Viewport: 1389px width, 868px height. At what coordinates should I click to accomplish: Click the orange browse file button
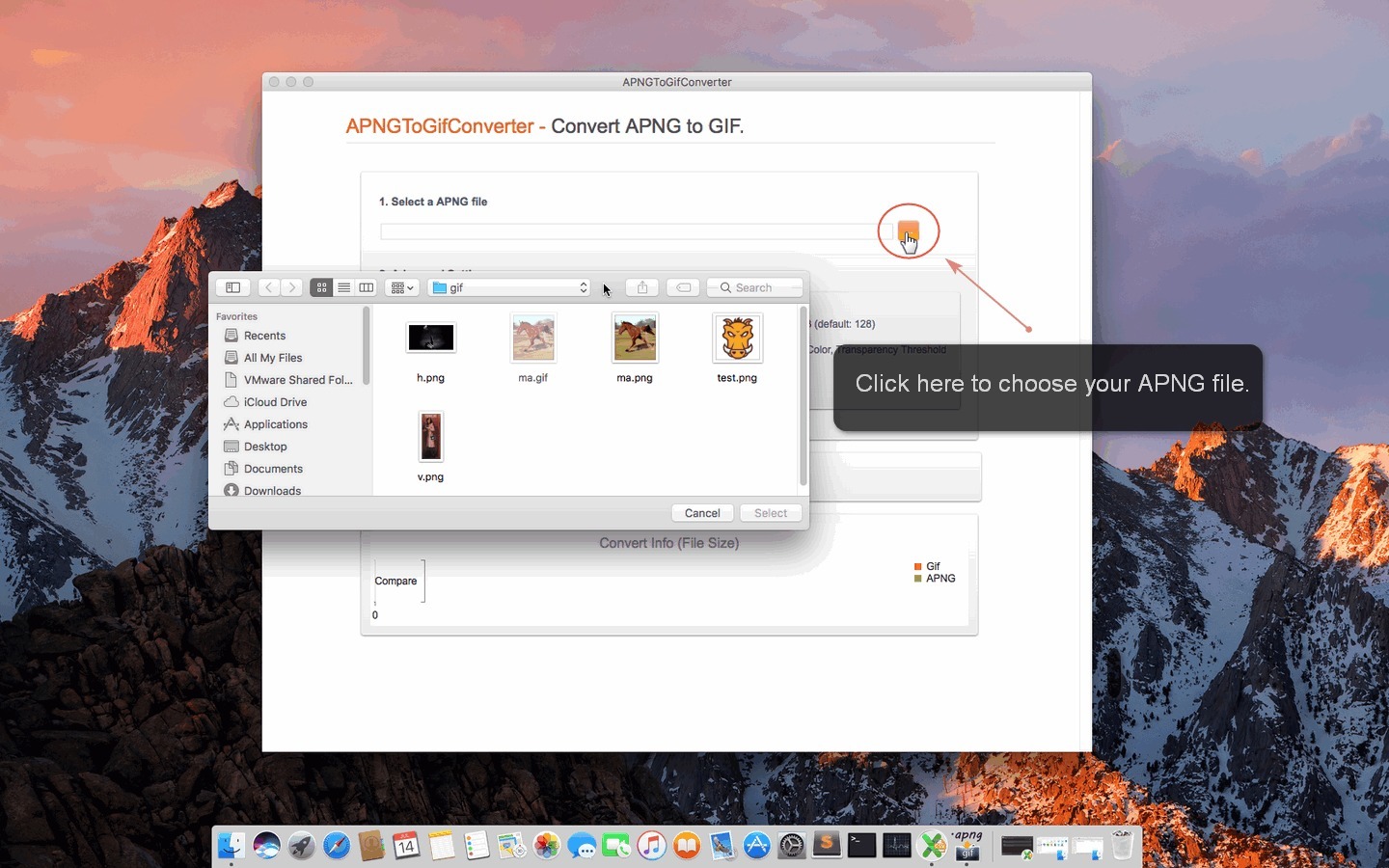click(x=909, y=231)
